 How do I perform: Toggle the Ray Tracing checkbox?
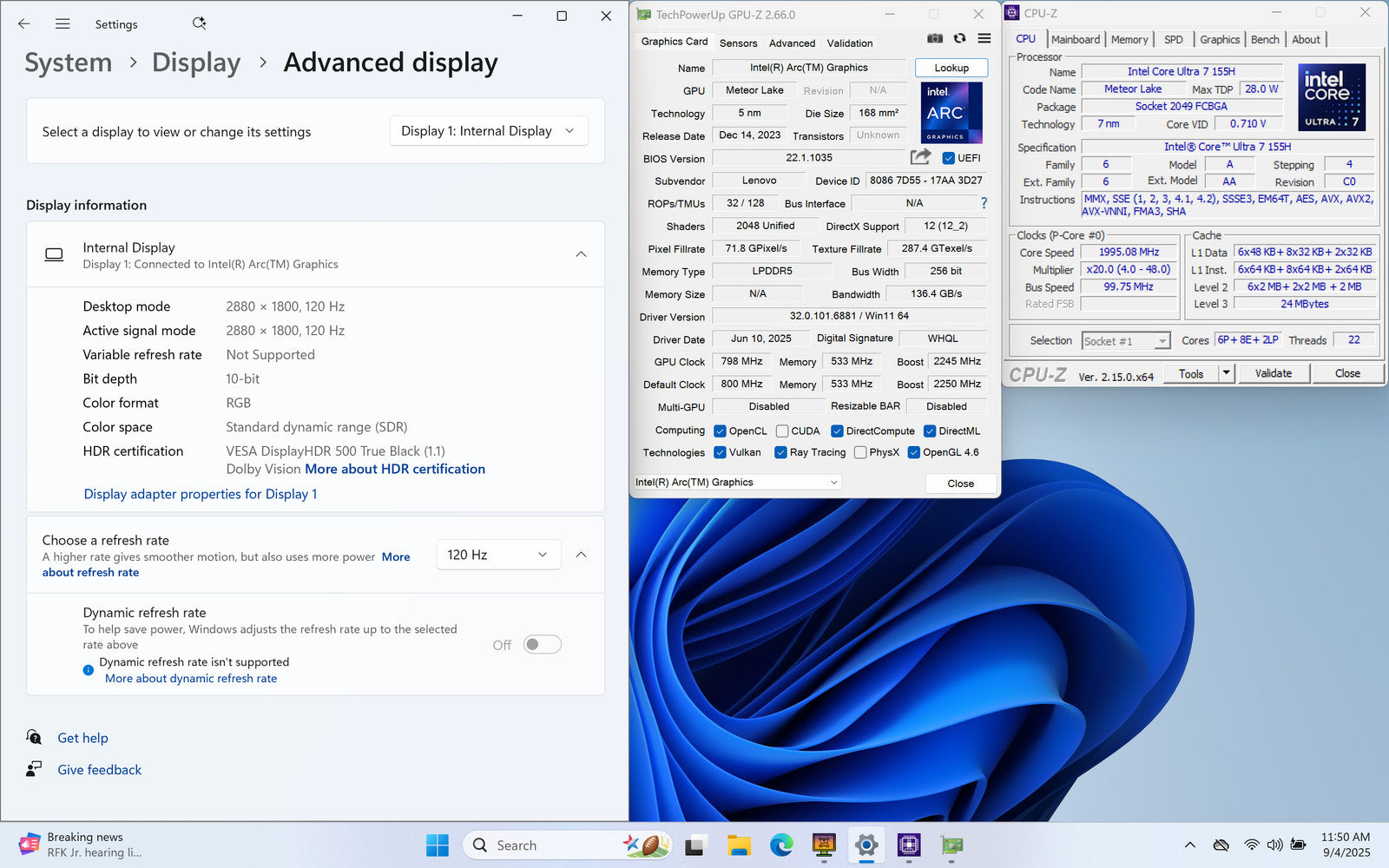tap(780, 452)
